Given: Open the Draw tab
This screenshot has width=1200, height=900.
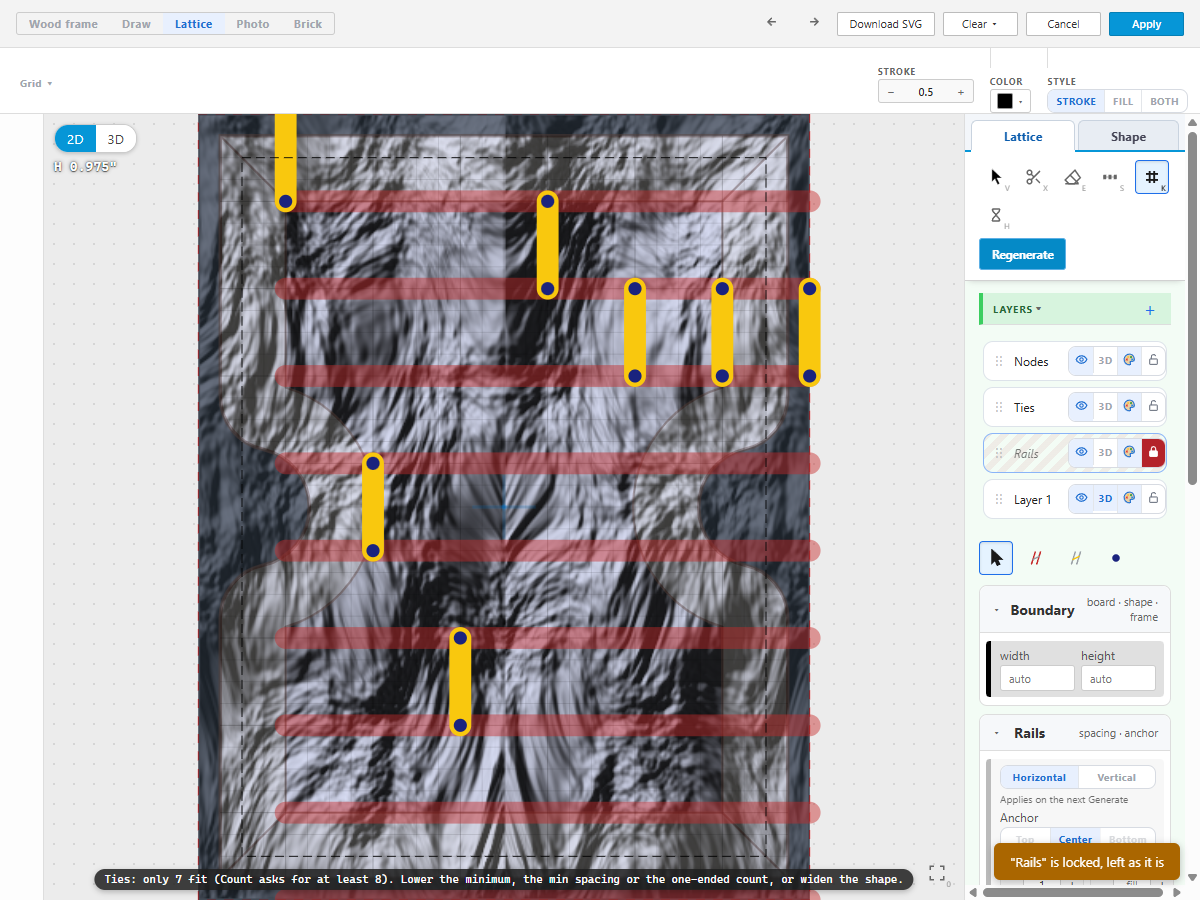Looking at the screenshot, I should pyautogui.click(x=136, y=24).
